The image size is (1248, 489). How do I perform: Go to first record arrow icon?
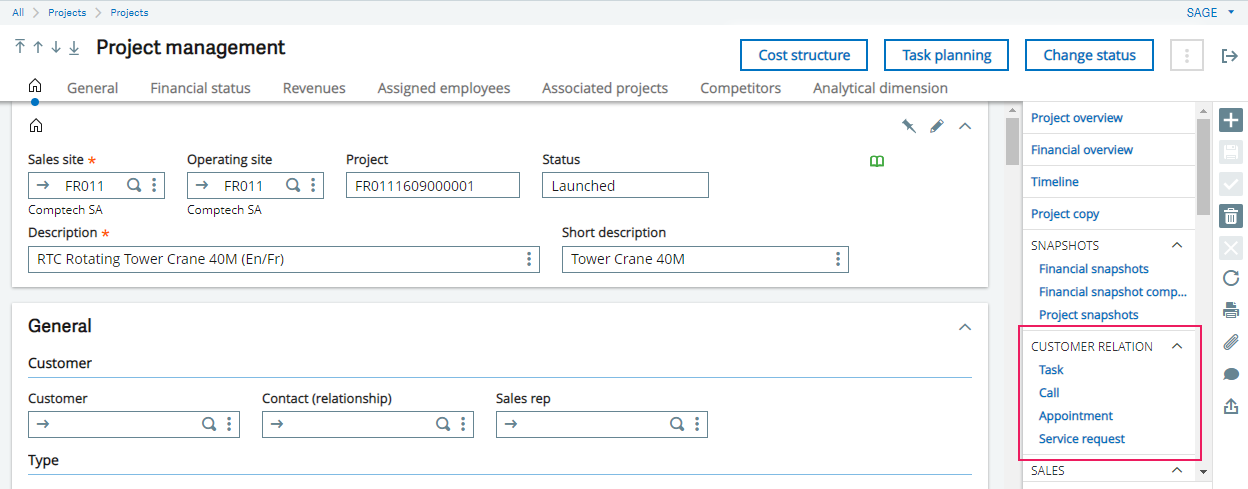click(20, 48)
